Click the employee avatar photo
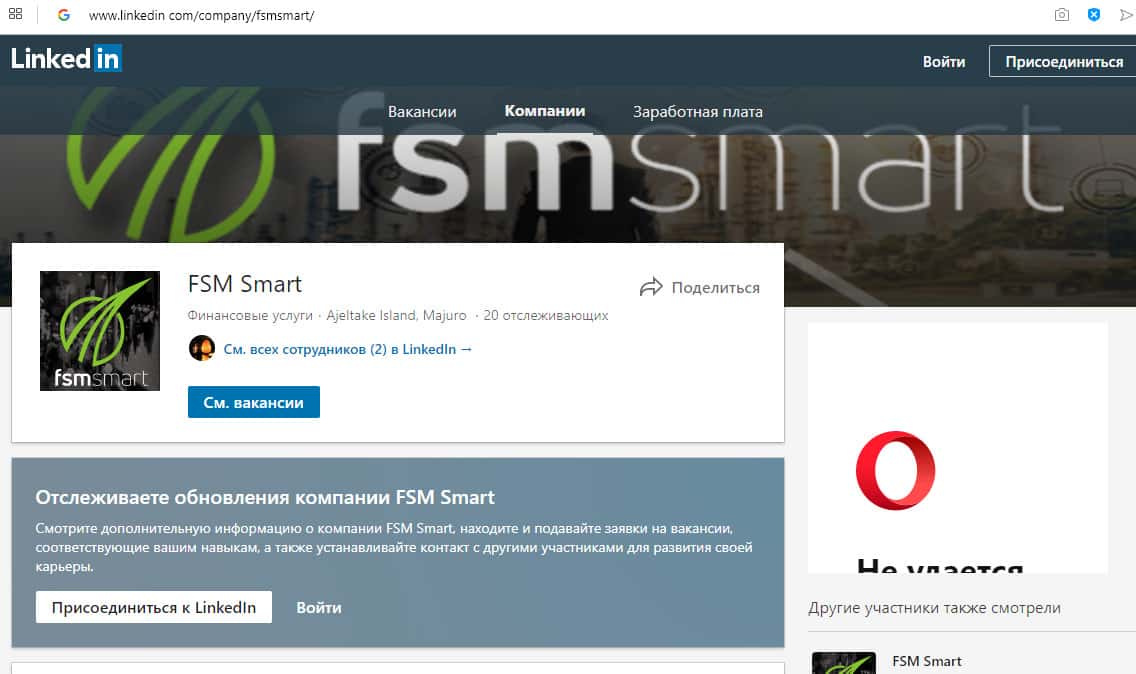 (x=201, y=349)
